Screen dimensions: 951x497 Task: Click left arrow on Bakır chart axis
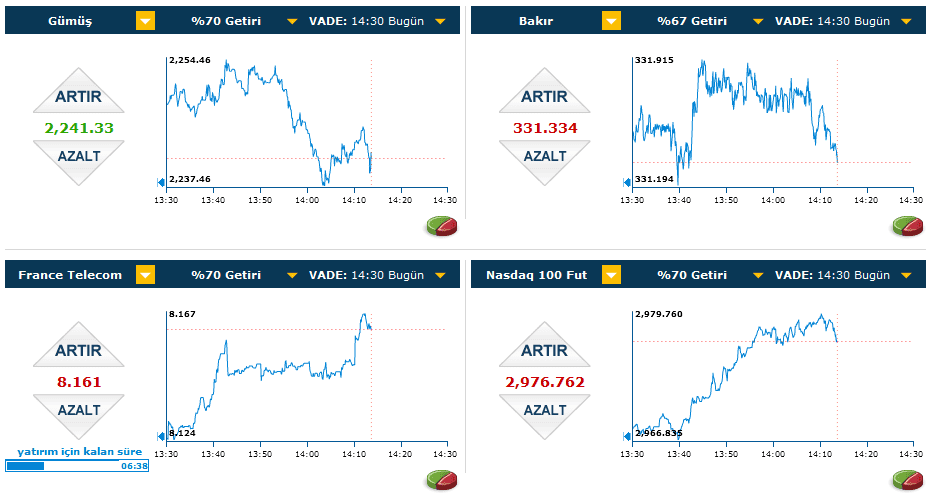click(x=627, y=181)
